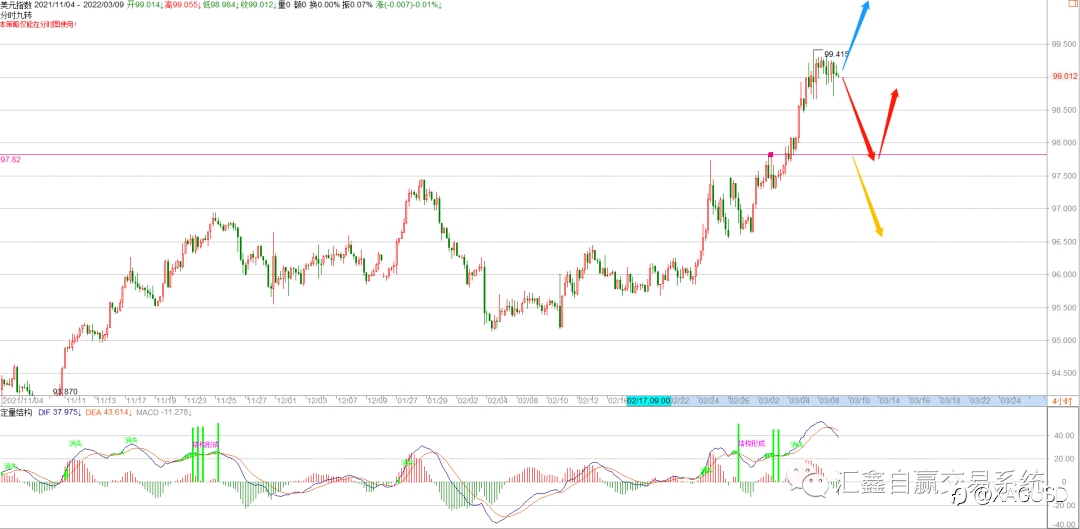Click the red strategy warning text line
The image size is (1080, 529).
(38, 24)
